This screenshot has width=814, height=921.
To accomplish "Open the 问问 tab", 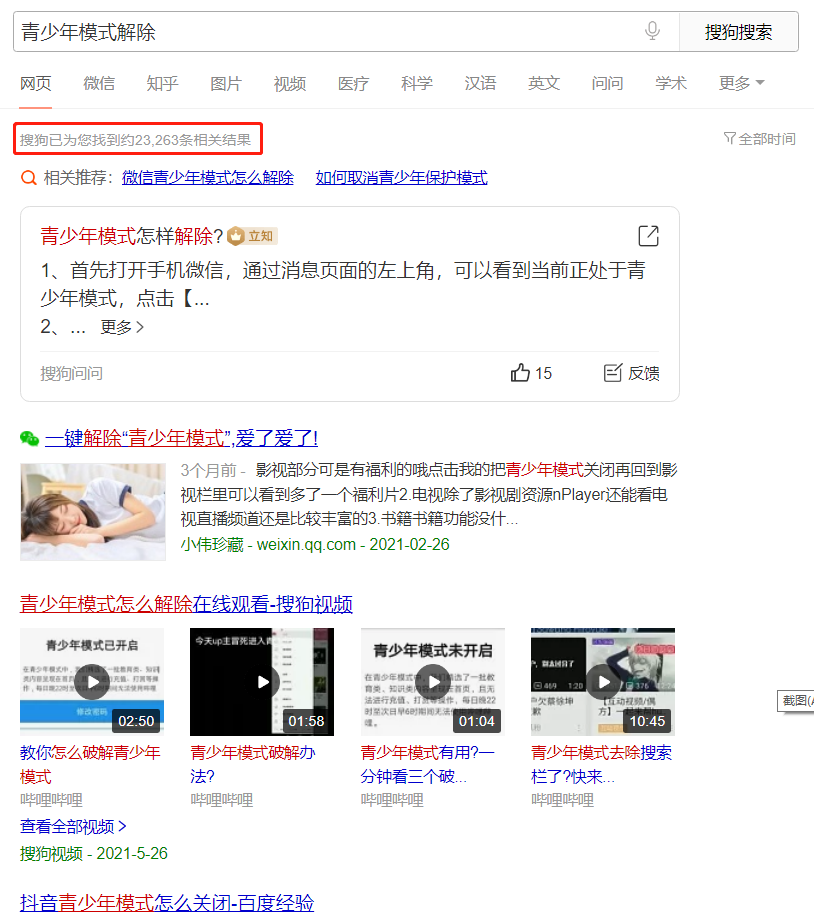I will click(x=607, y=83).
